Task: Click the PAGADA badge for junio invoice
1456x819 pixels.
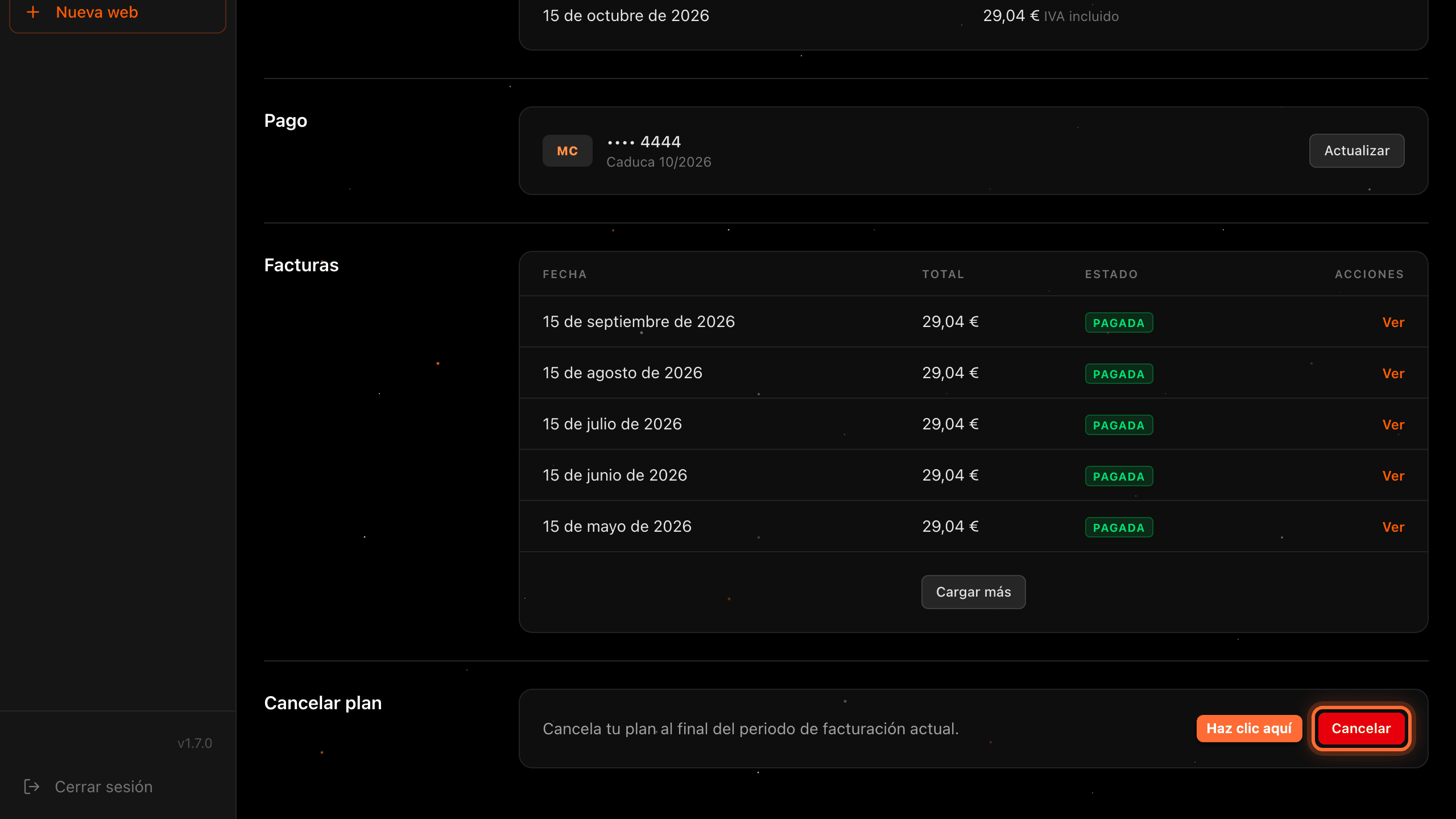Action: point(1119,476)
